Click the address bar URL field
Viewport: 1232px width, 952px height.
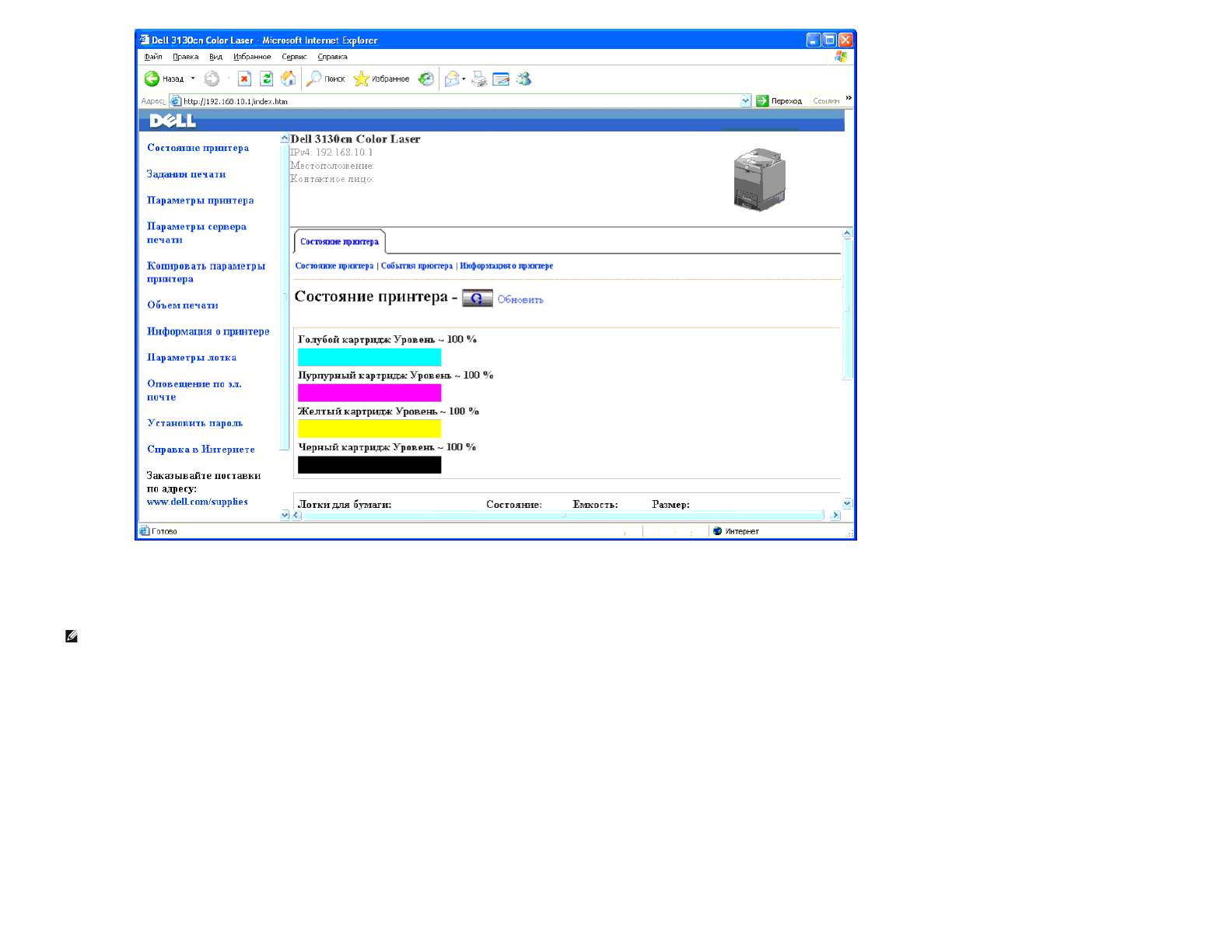point(459,101)
